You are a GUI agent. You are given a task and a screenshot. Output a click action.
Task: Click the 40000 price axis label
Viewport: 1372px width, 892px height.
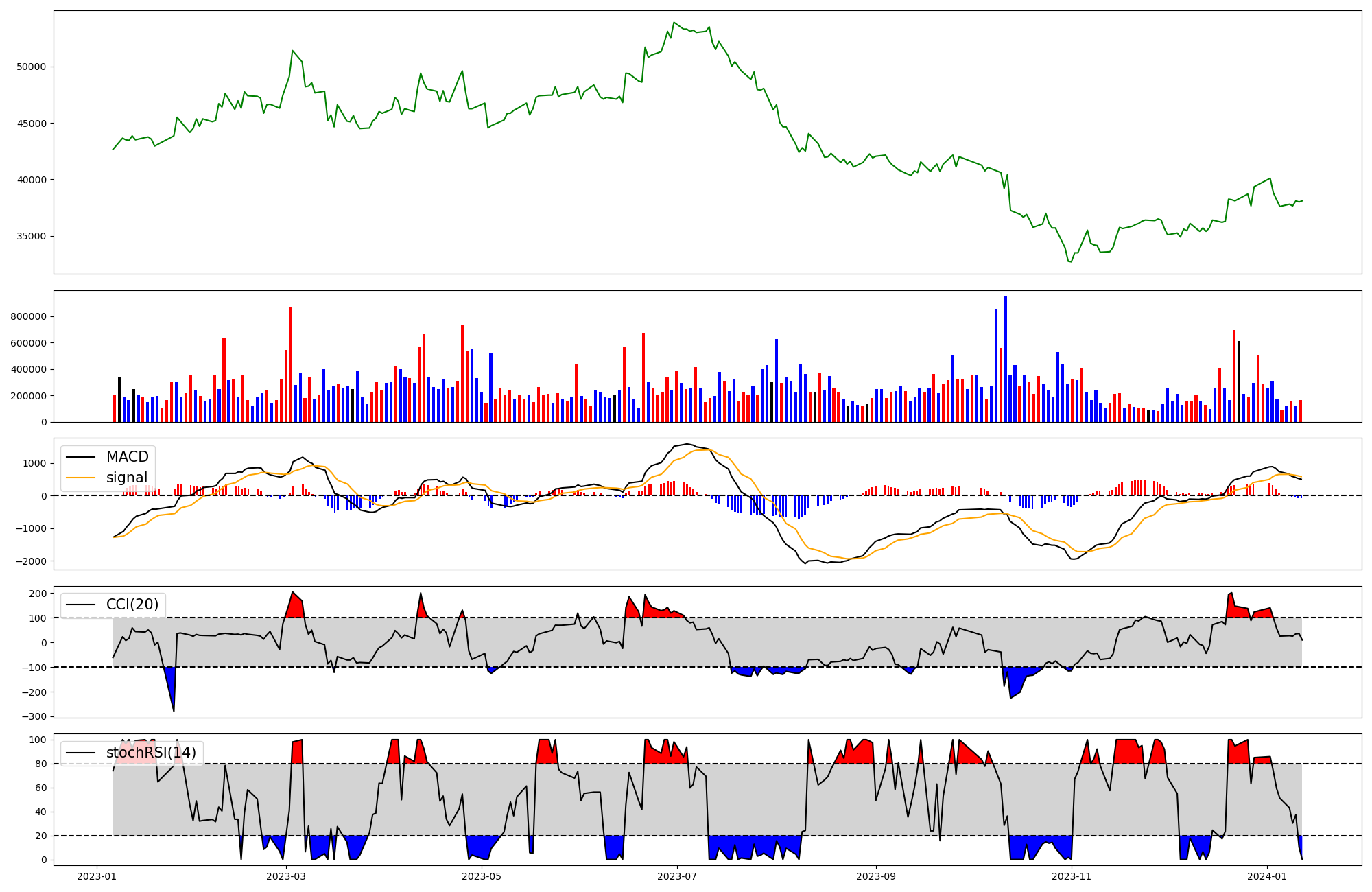(x=32, y=180)
